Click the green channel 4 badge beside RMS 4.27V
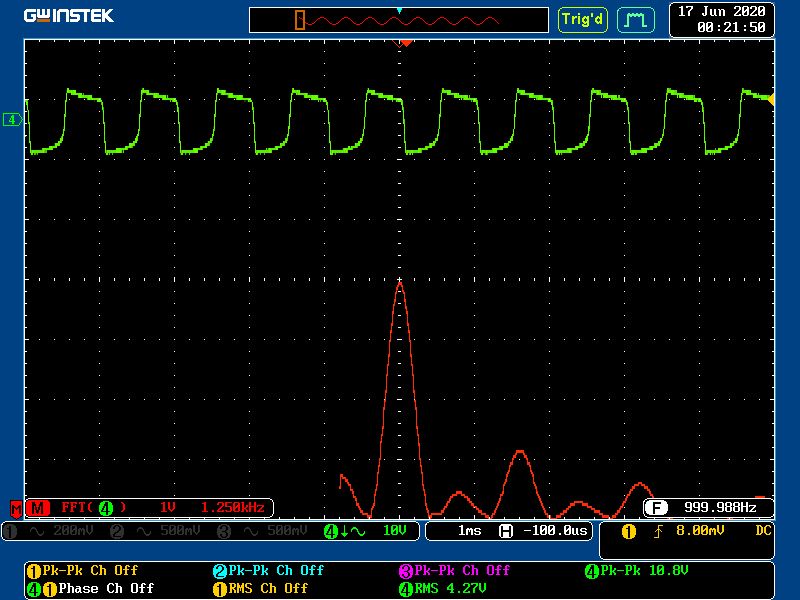 click(x=406, y=590)
